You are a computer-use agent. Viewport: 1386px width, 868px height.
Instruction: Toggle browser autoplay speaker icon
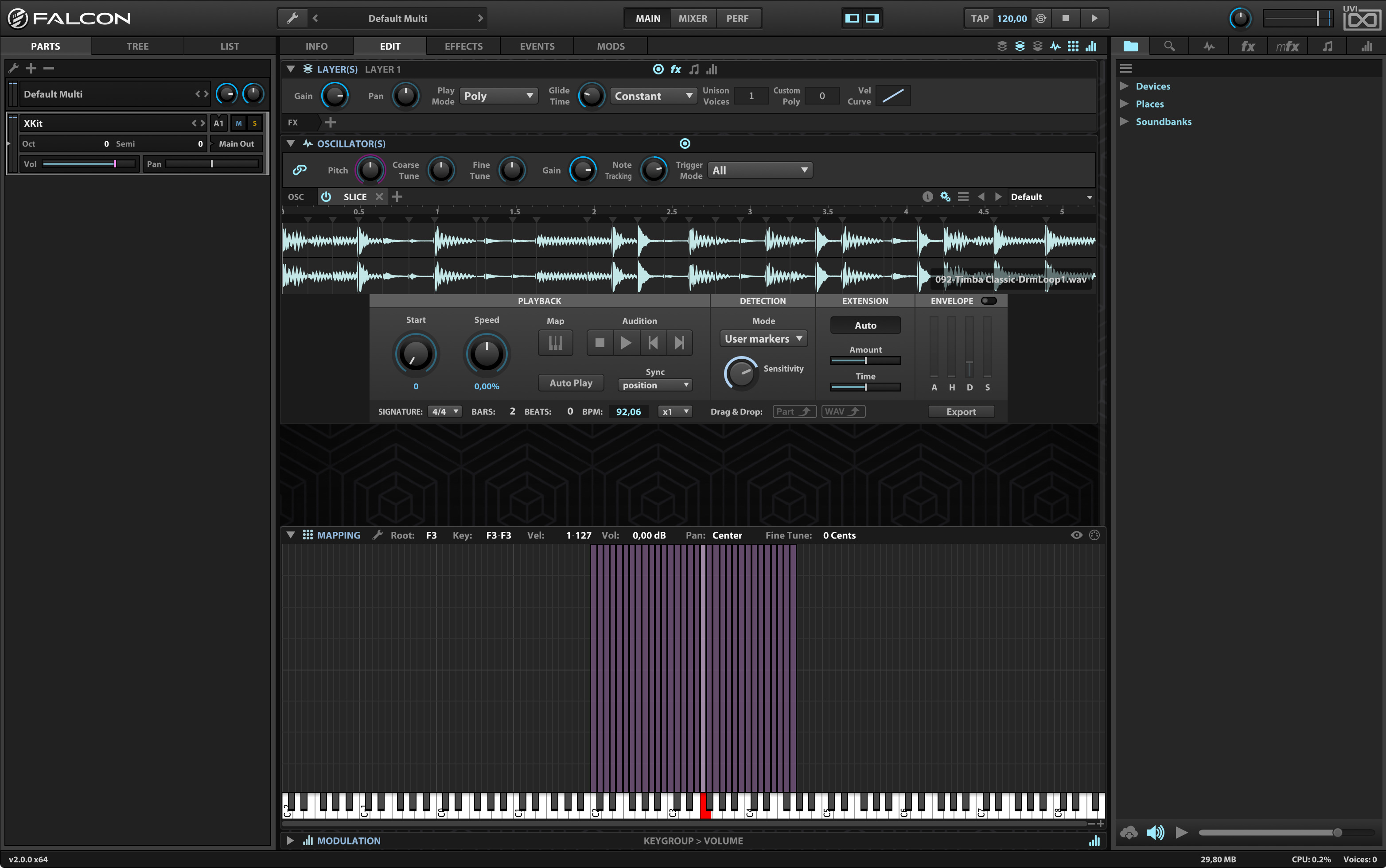1155,833
